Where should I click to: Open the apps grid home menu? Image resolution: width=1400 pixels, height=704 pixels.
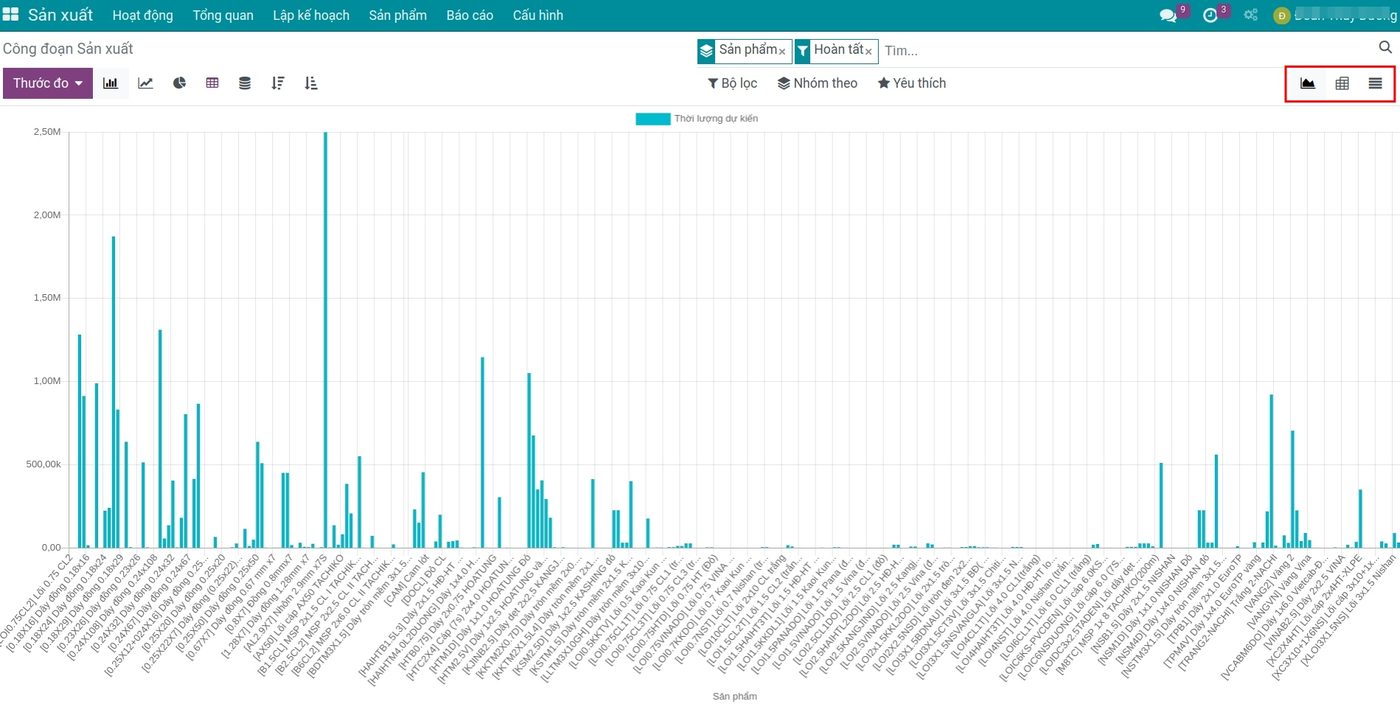[x=11, y=15]
